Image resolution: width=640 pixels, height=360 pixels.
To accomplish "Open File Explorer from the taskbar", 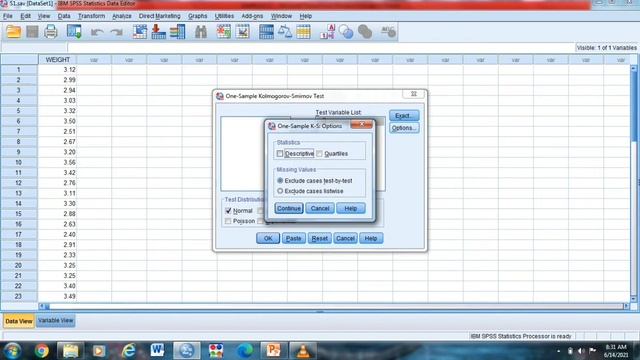I will [70, 351].
